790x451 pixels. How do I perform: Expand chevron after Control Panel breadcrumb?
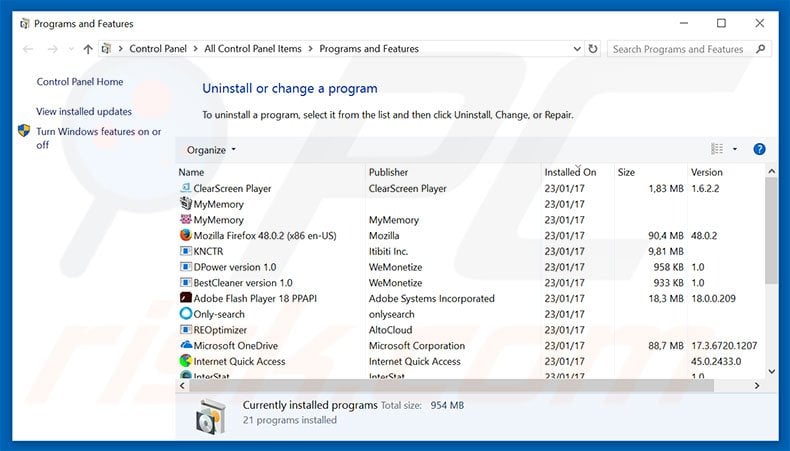[x=195, y=49]
